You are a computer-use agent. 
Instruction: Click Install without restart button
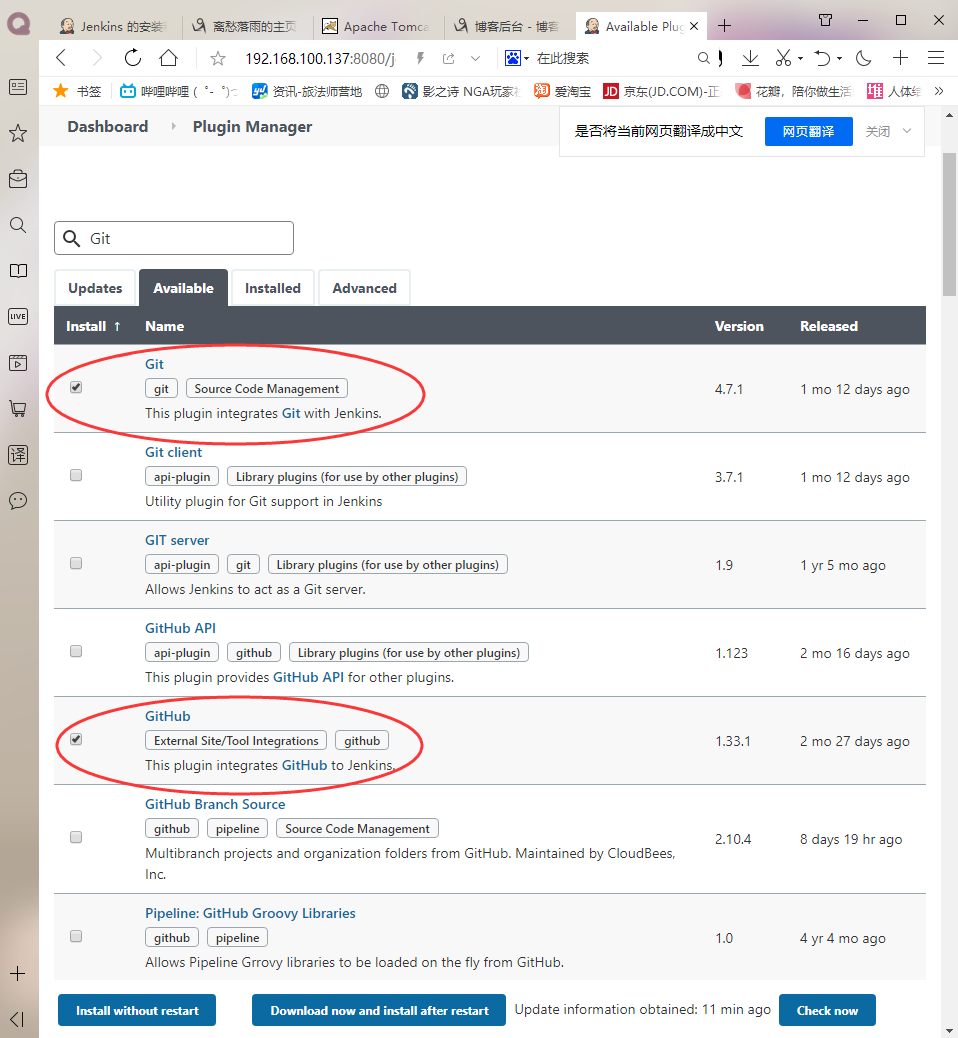coord(137,1010)
